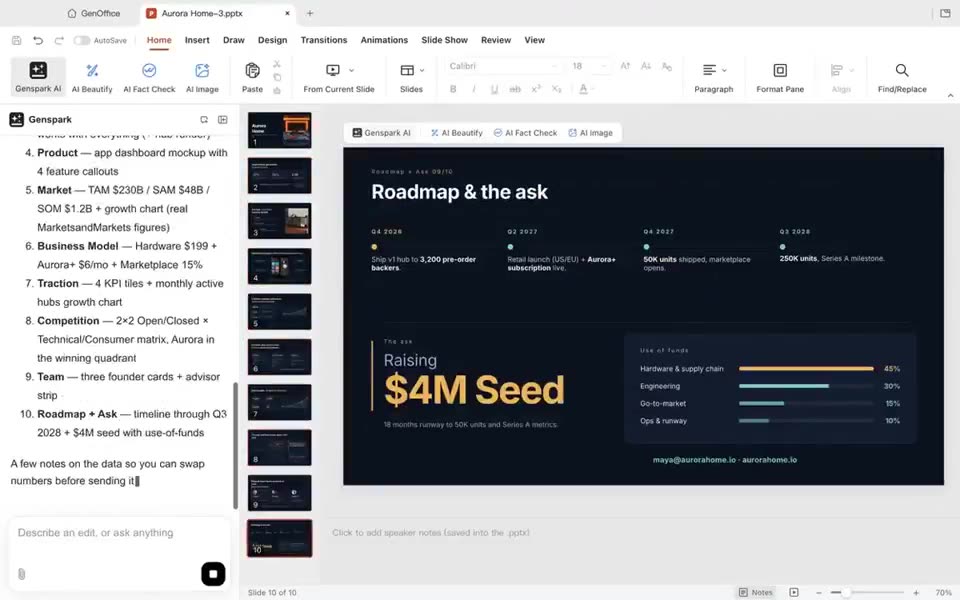Start slideshow from status bar icon

(793, 592)
